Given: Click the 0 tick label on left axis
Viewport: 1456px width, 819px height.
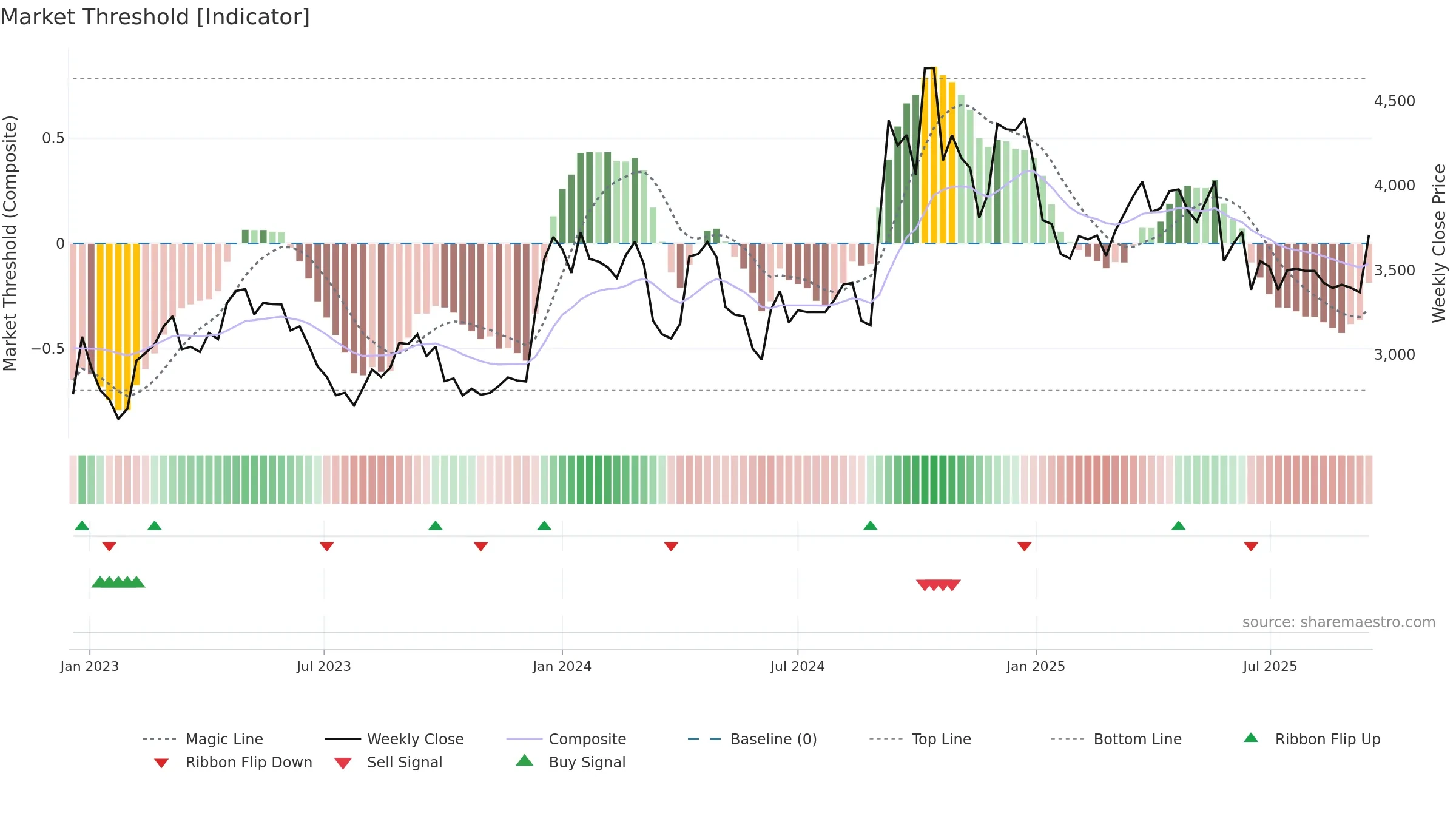Looking at the screenshot, I should point(60,244).
